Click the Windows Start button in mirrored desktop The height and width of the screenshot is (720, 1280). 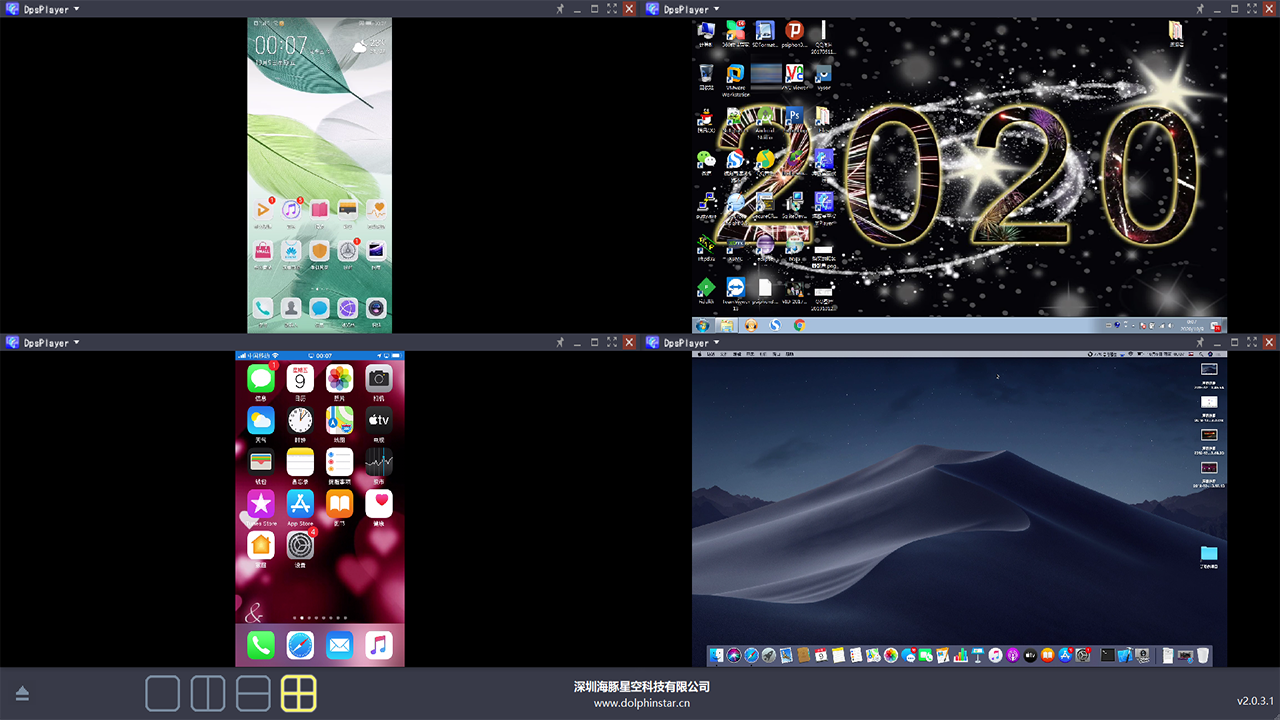tap(703, 326)
